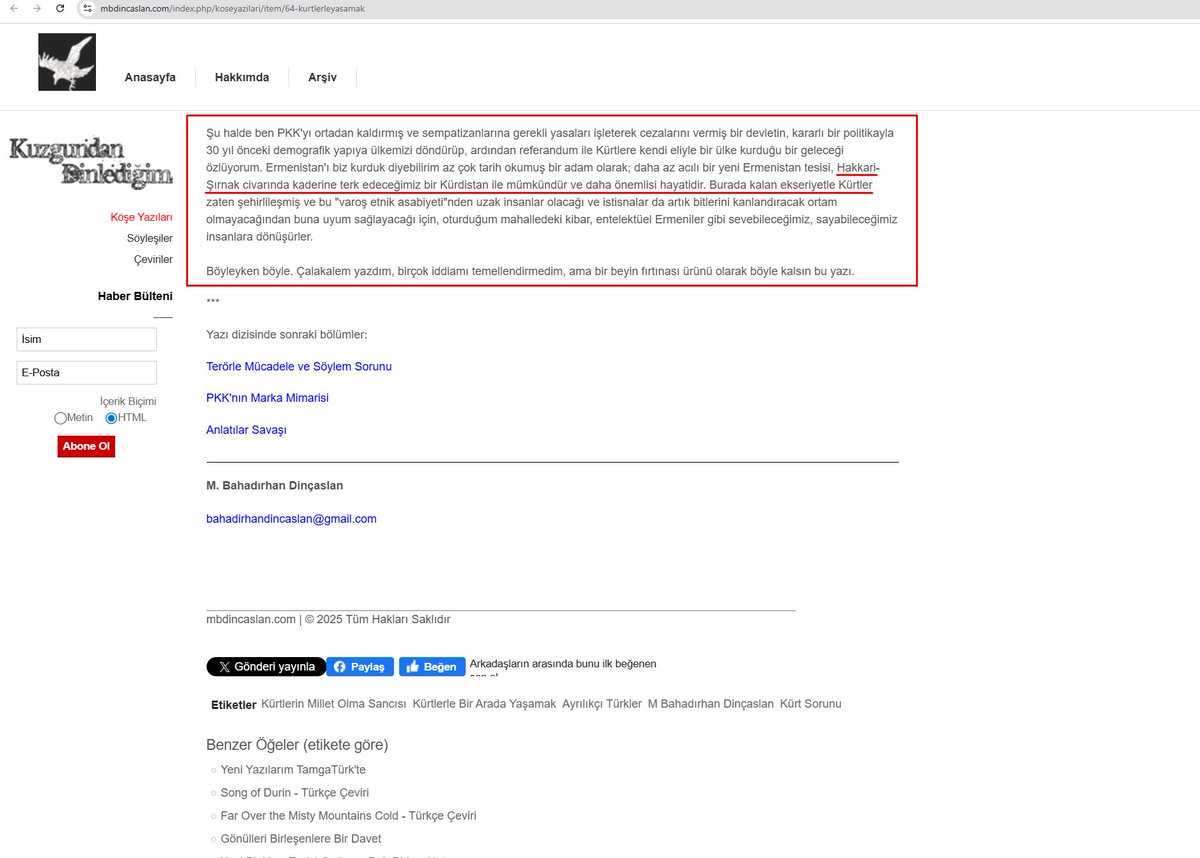Open Terörle Mücadele ve Söylem Sorunu link
This screenshot has height=858, width=1200.
[299, 366]
